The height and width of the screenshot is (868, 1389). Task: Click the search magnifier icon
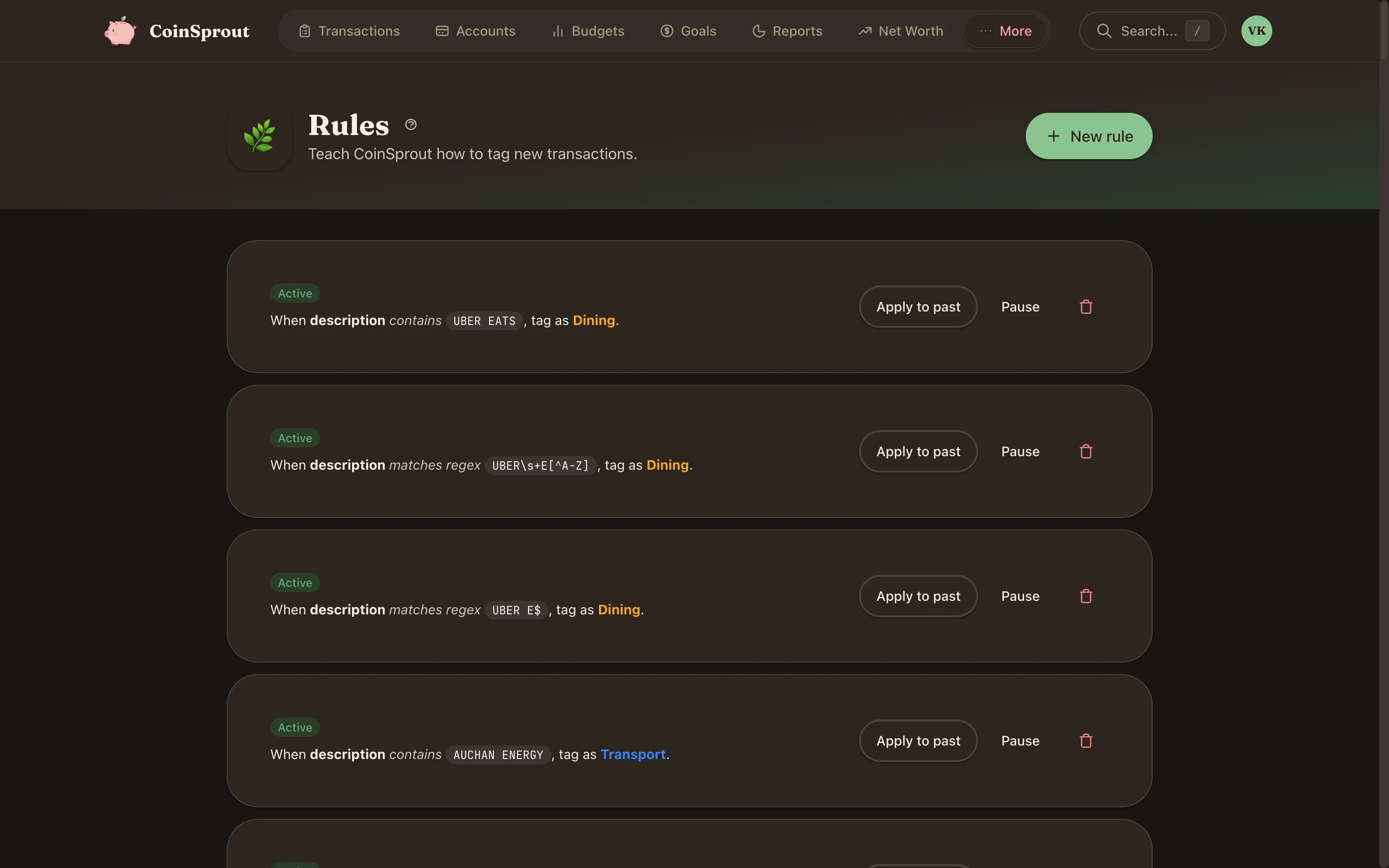[x=1104, y=30]
